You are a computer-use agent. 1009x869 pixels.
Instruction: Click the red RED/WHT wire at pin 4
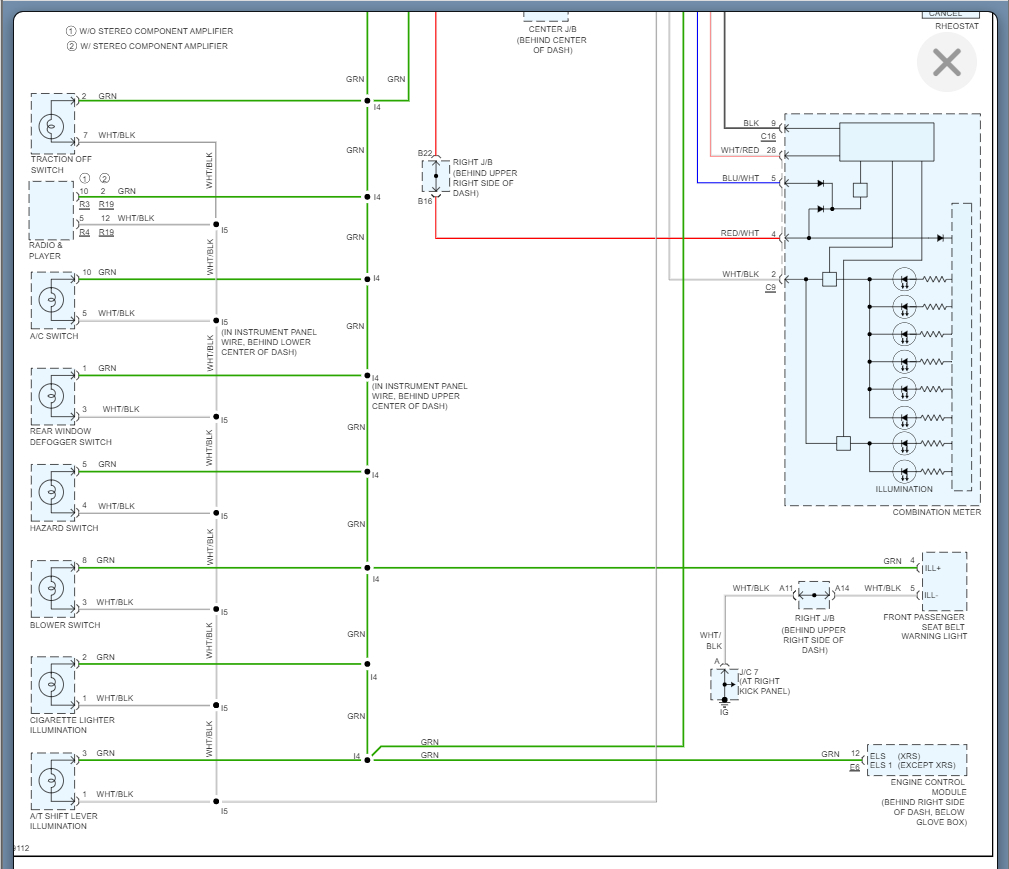(x=600, y=239)
